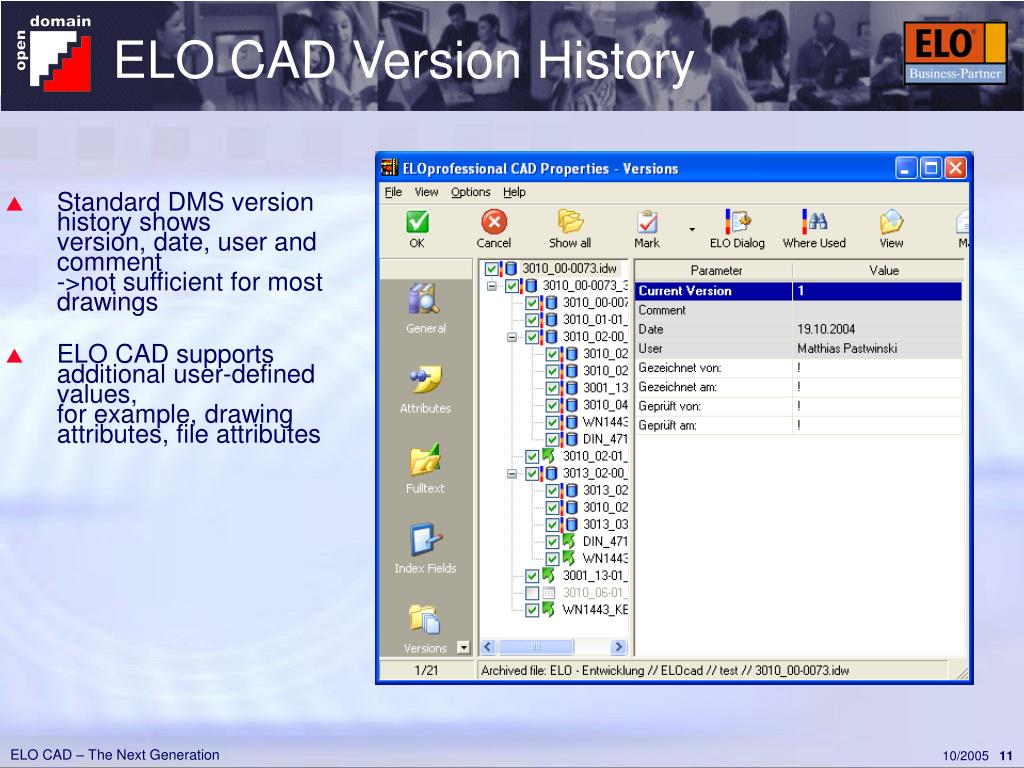The image size is (1024, 768).
Task: Click the OK green checkmark toolbar icon
Action: [417, 222]
